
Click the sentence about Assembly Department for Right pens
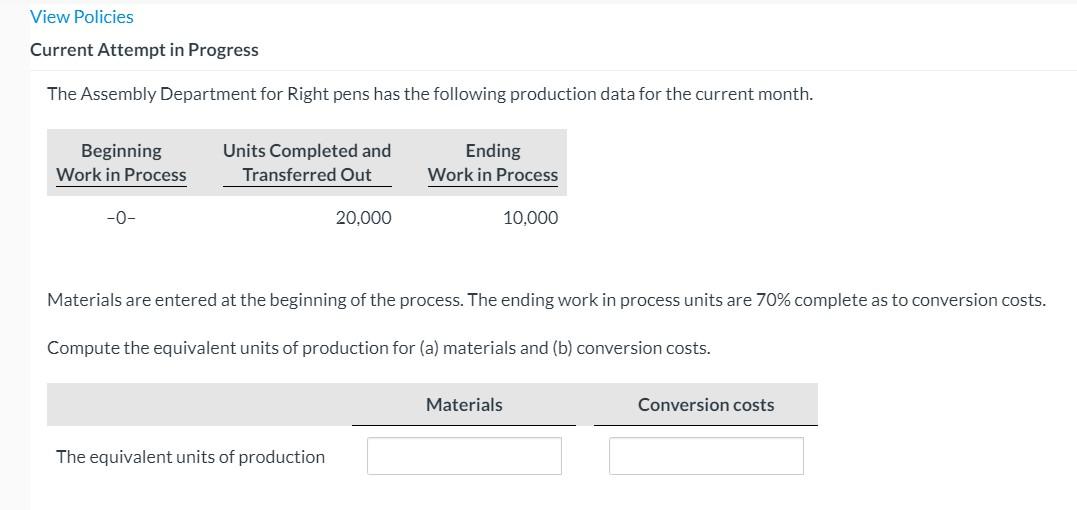coord(430,94)
